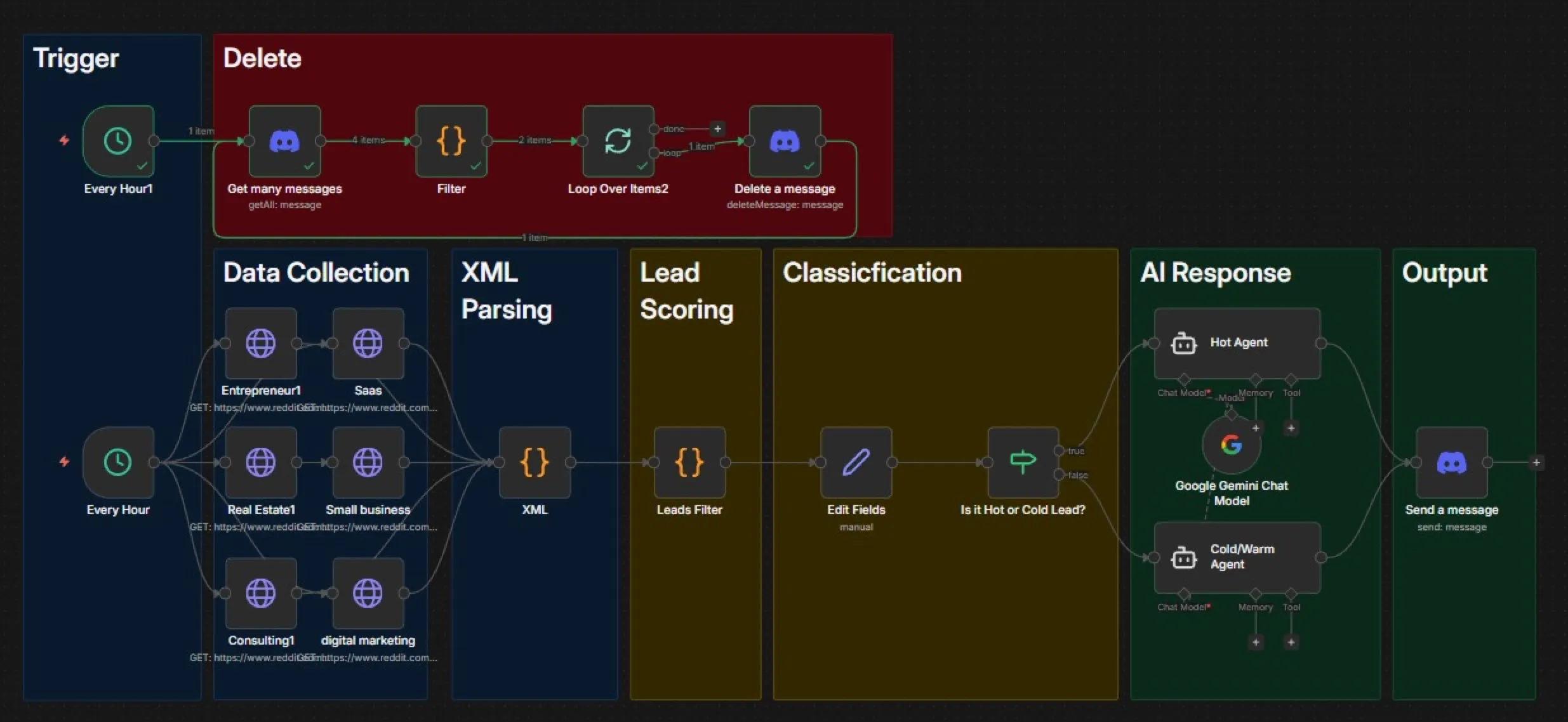Open the Saas HTTP request node
1568x722 pixels.
[x=368, y=343]
